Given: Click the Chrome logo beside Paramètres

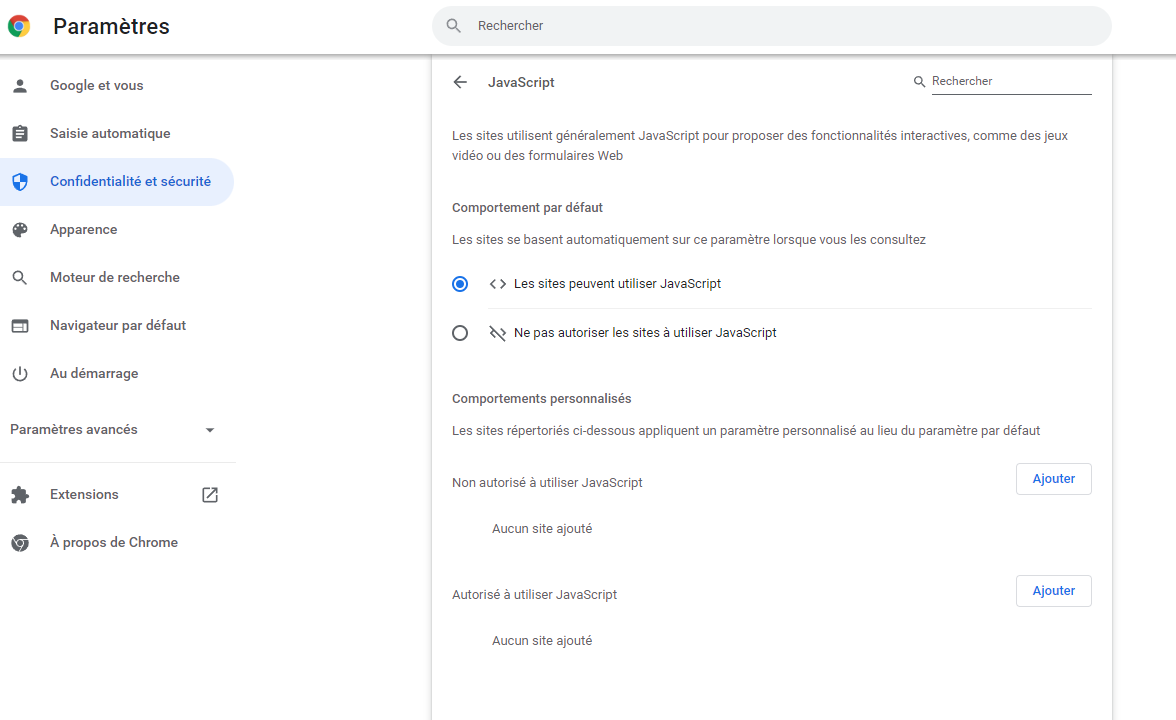Looking at the screenshot, I should (20, 26).
